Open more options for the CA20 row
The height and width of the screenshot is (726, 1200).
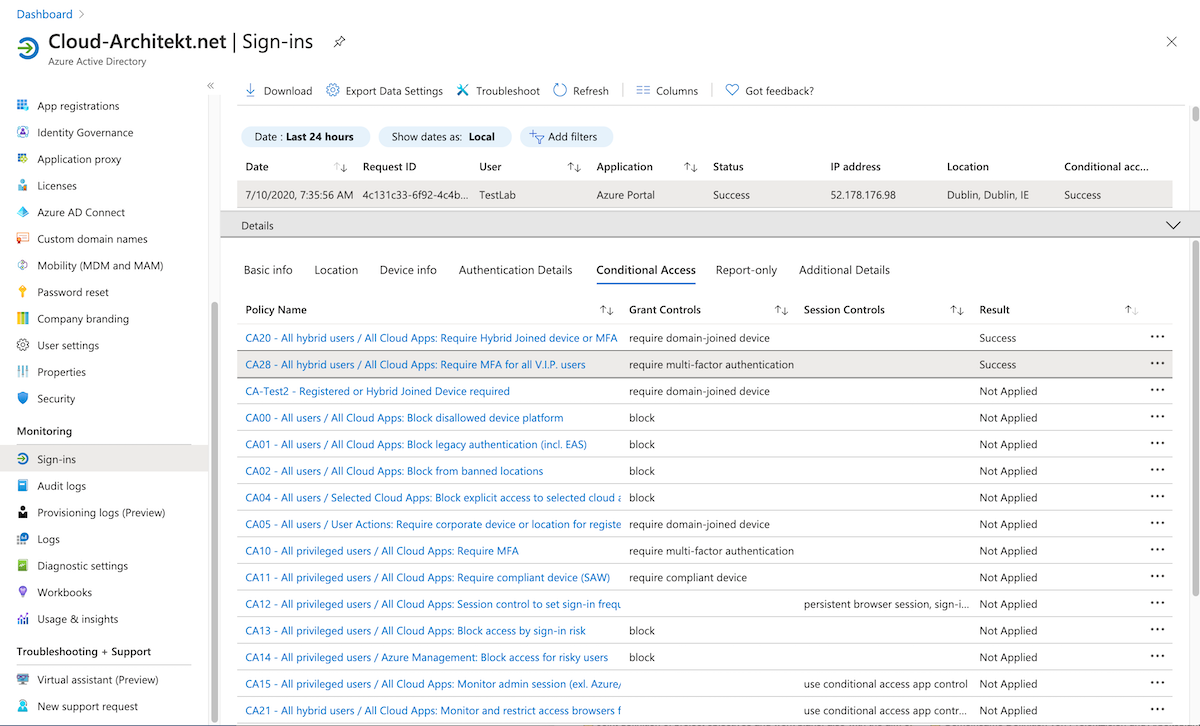click(x=1158, y=337)
